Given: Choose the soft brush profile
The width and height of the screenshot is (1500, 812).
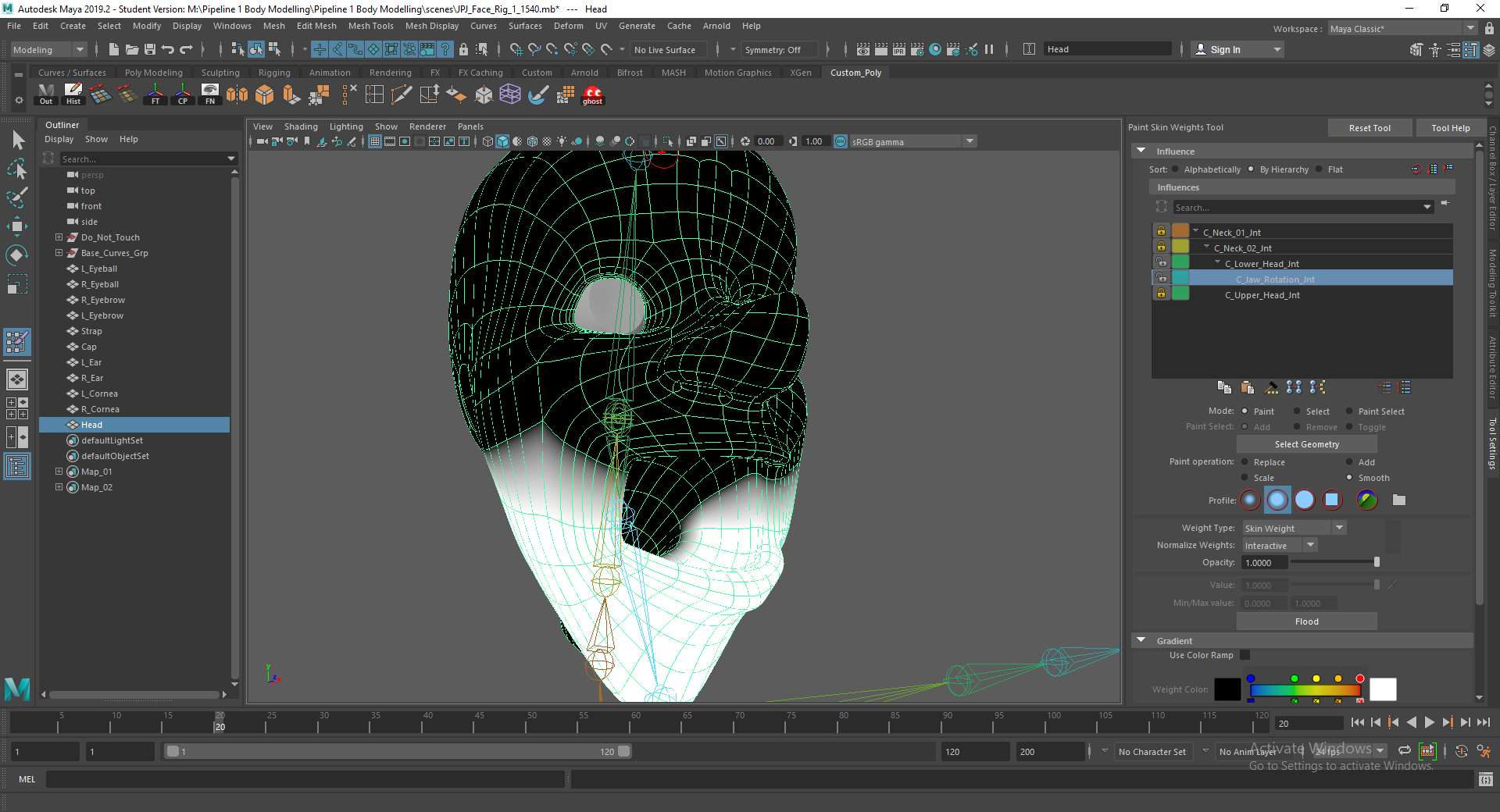Looking at the screenshot, I should coord(1277,500).
